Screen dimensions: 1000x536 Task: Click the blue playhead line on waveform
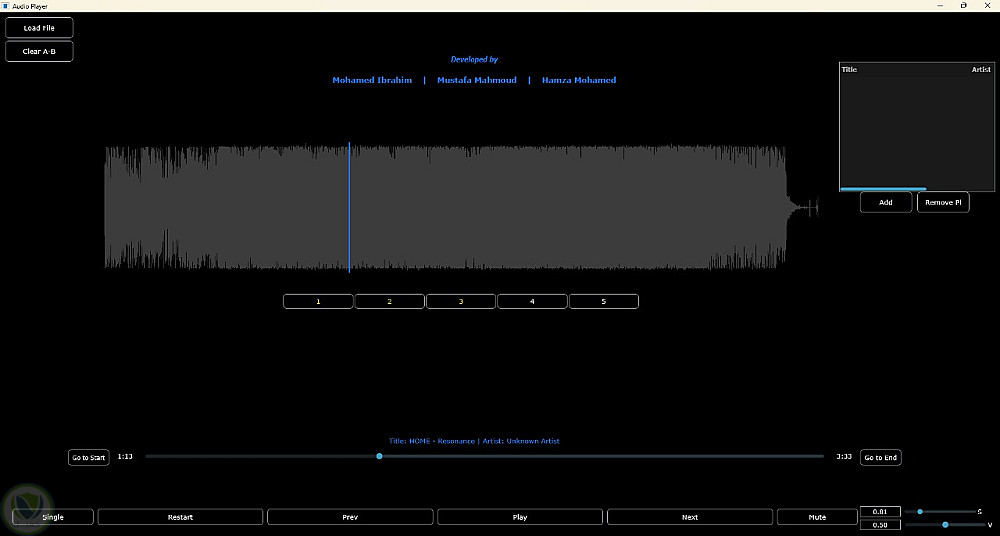pos(349,207)
